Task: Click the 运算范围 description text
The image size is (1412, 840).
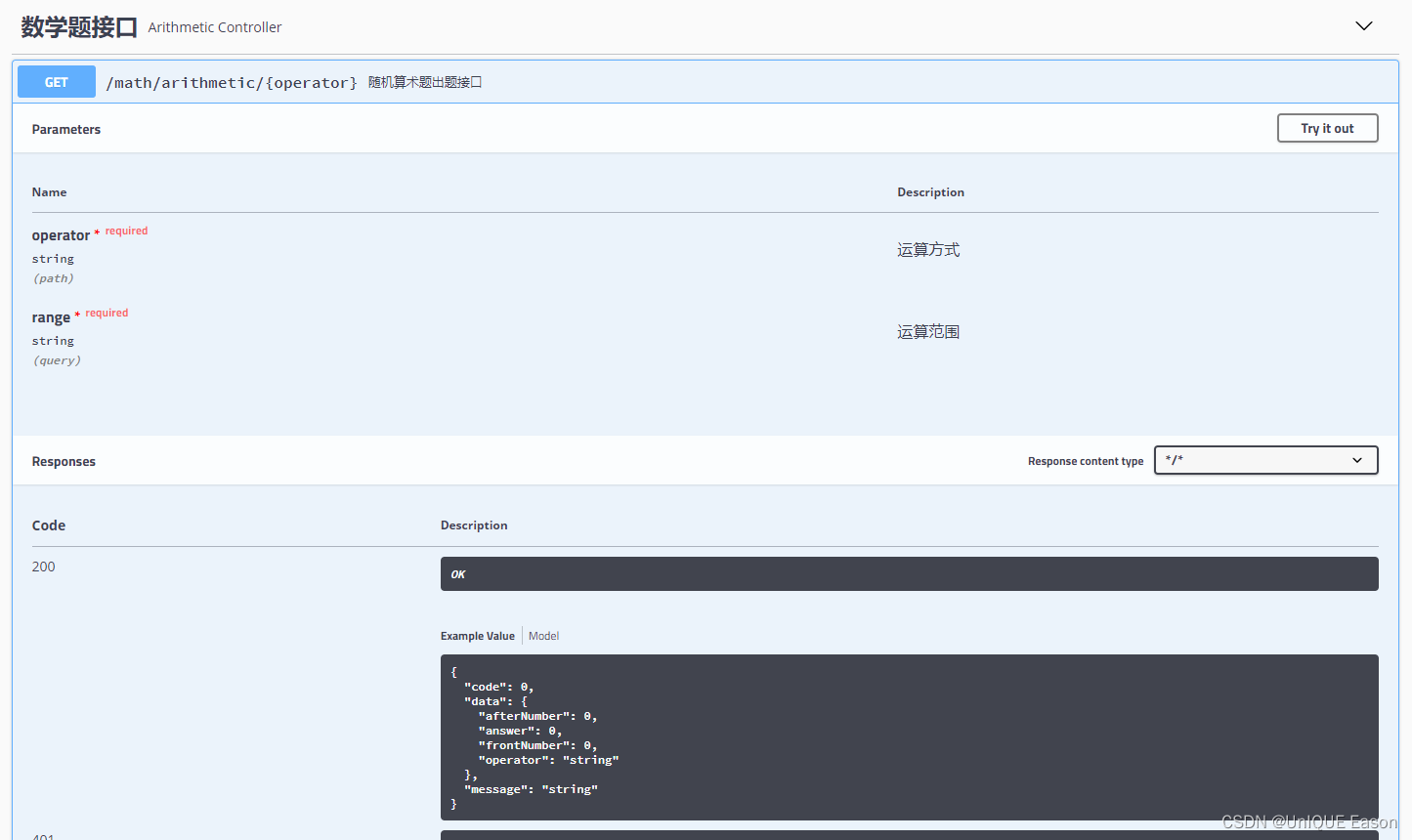Action: [928, 332]
